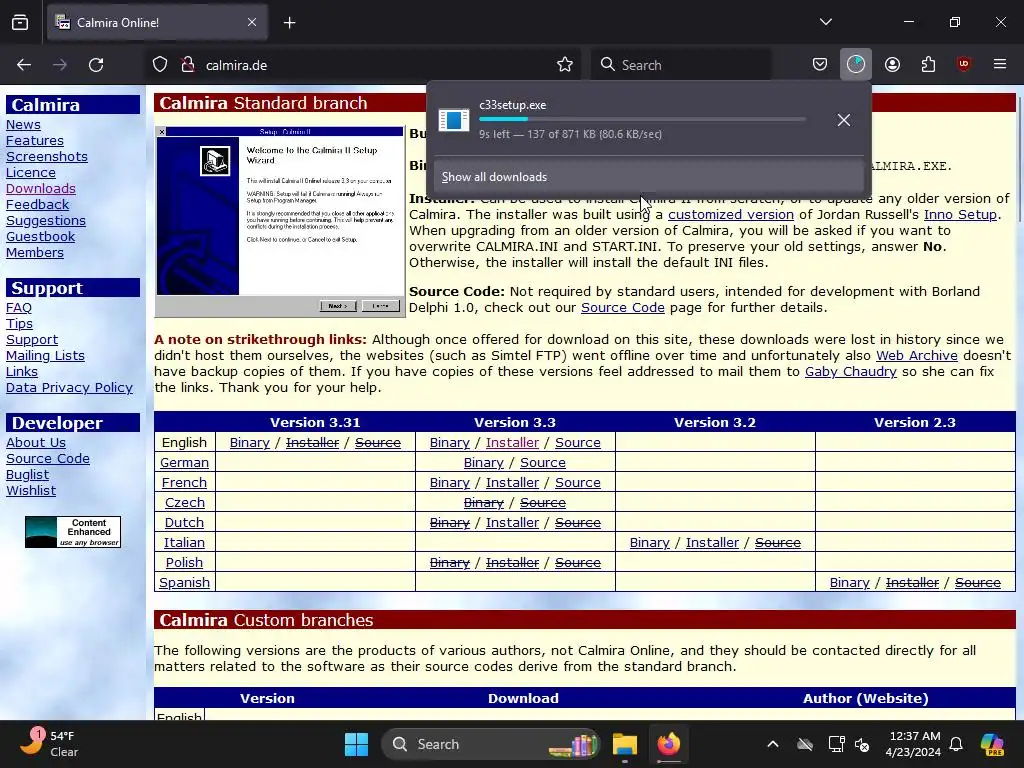Open taskbar Search box
This screenshot has height=768, width=1024.
[x=490, y=744]
